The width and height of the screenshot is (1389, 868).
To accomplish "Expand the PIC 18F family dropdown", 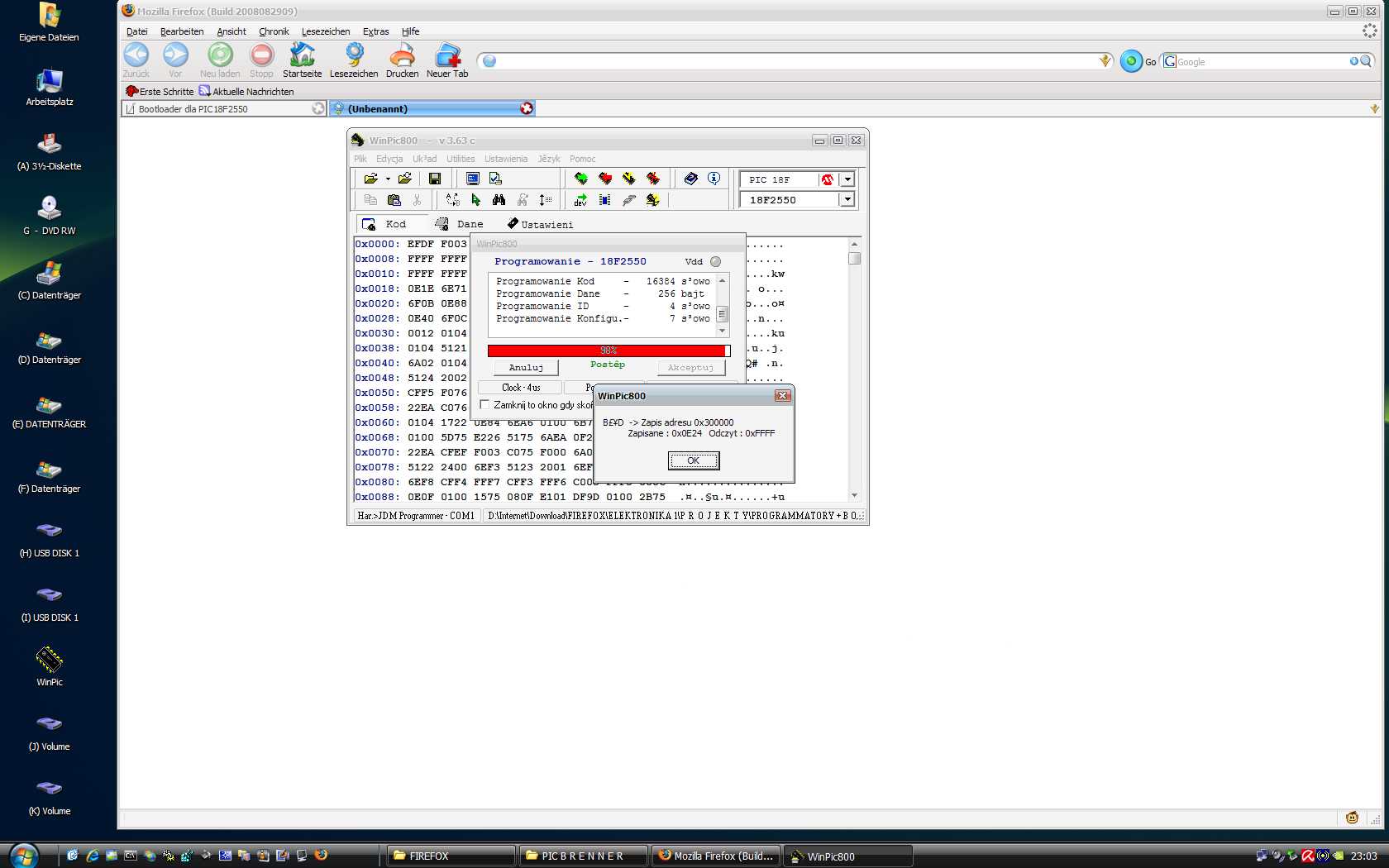I will pyautogui.click(x=847, y=179).
